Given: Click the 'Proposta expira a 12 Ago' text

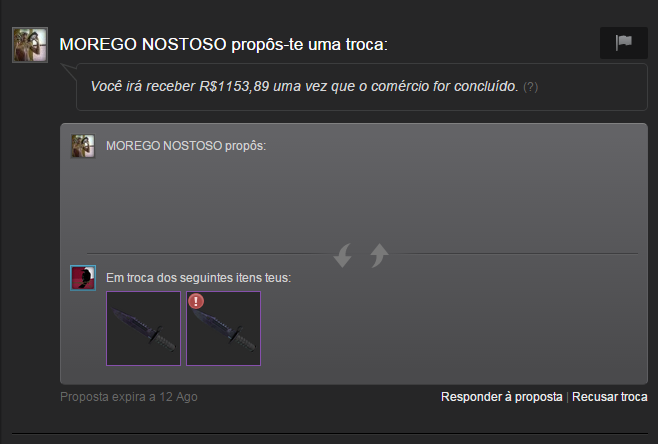Looking at the screenshot, I should (129, 397).
